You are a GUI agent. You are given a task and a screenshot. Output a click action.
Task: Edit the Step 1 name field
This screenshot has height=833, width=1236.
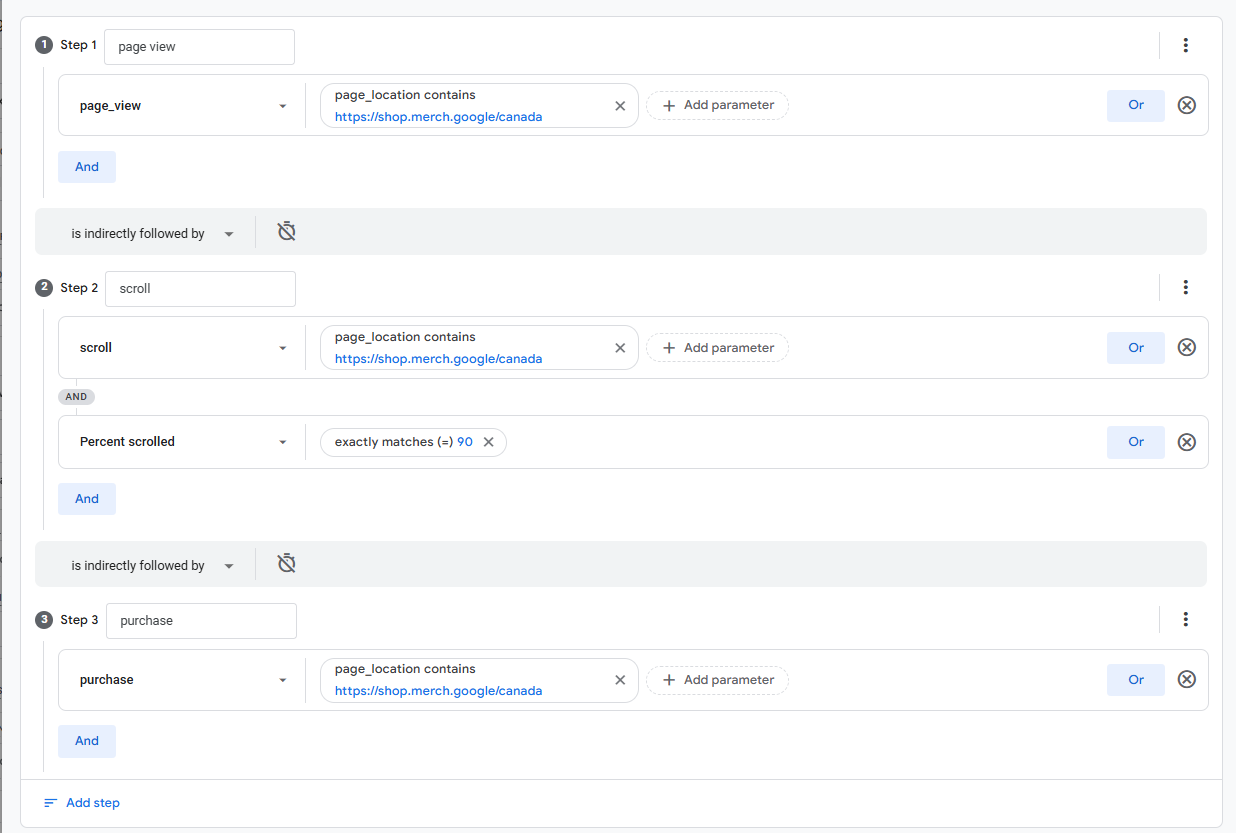[x=199, y=47]
